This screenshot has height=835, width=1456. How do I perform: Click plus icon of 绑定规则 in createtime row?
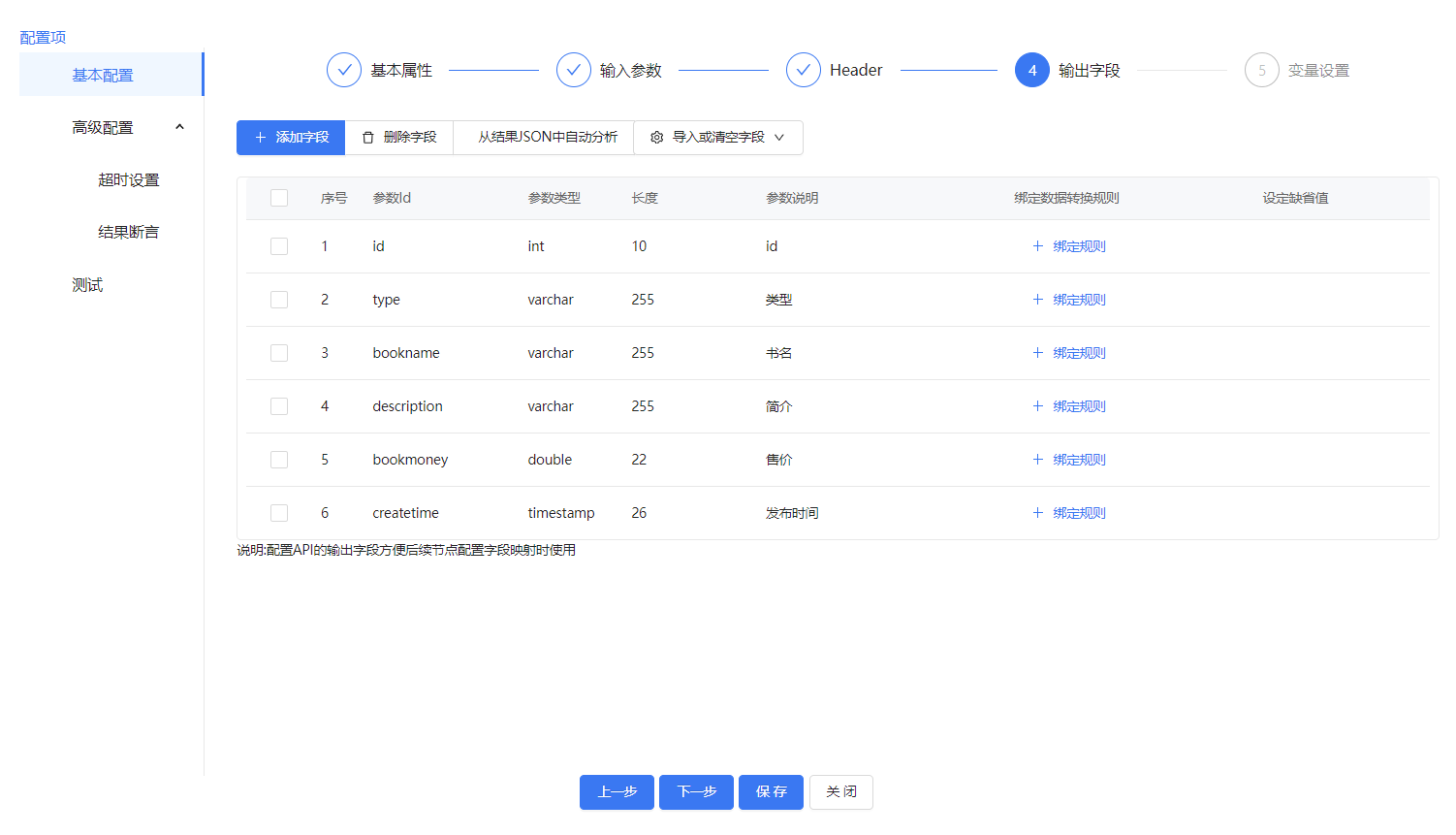[1038, 513]
